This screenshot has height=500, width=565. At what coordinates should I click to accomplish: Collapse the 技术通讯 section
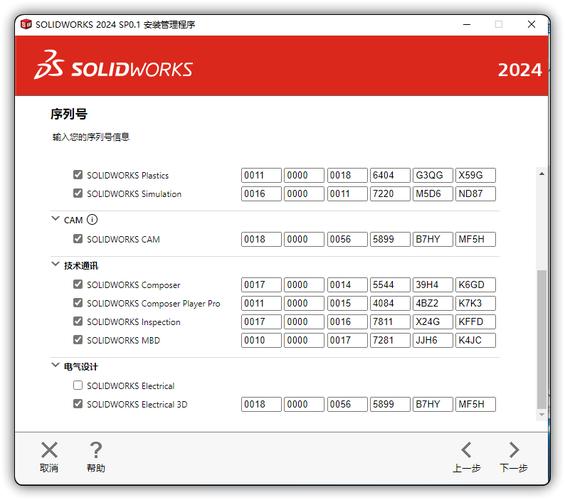coord(55,264)
